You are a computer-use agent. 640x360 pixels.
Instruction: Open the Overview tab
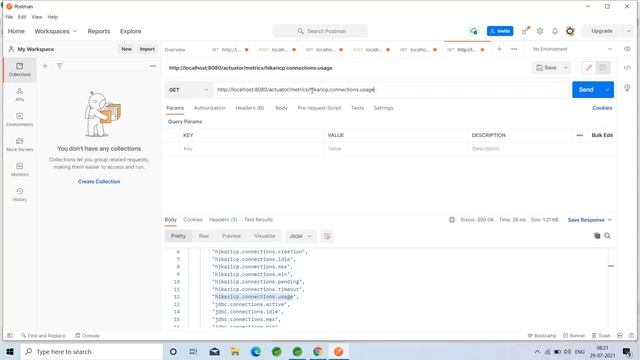(x=175, y=50)
